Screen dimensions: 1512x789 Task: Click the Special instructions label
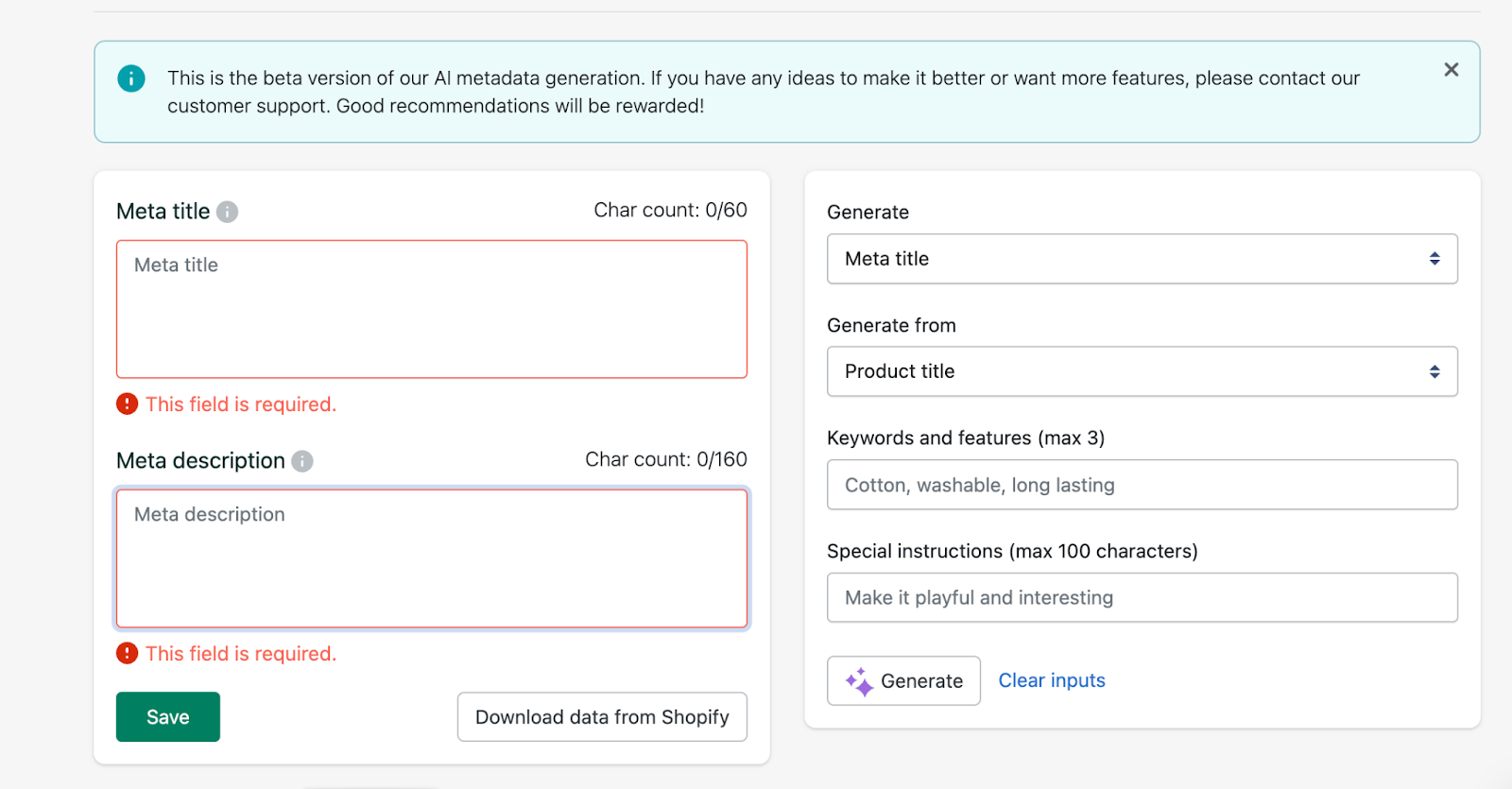[1012, 551]
